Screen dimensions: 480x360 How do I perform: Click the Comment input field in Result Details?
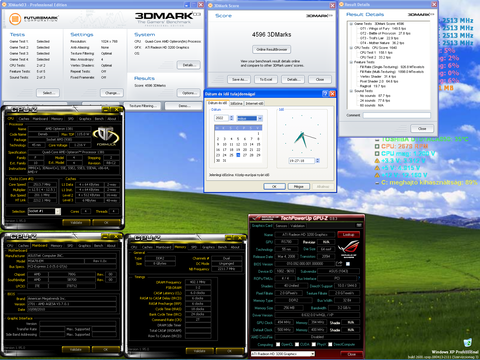[397, 115]
